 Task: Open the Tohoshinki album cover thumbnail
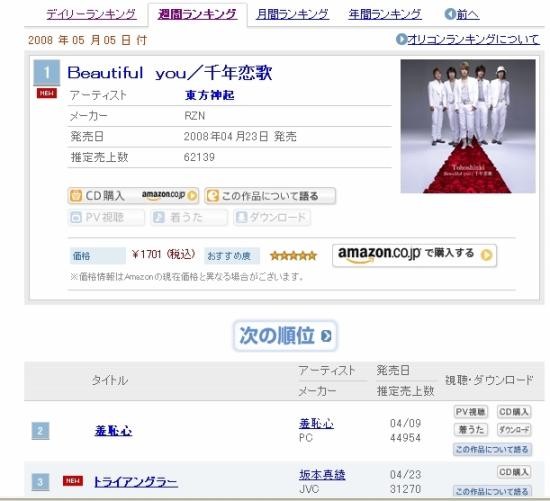click(468, 126)
